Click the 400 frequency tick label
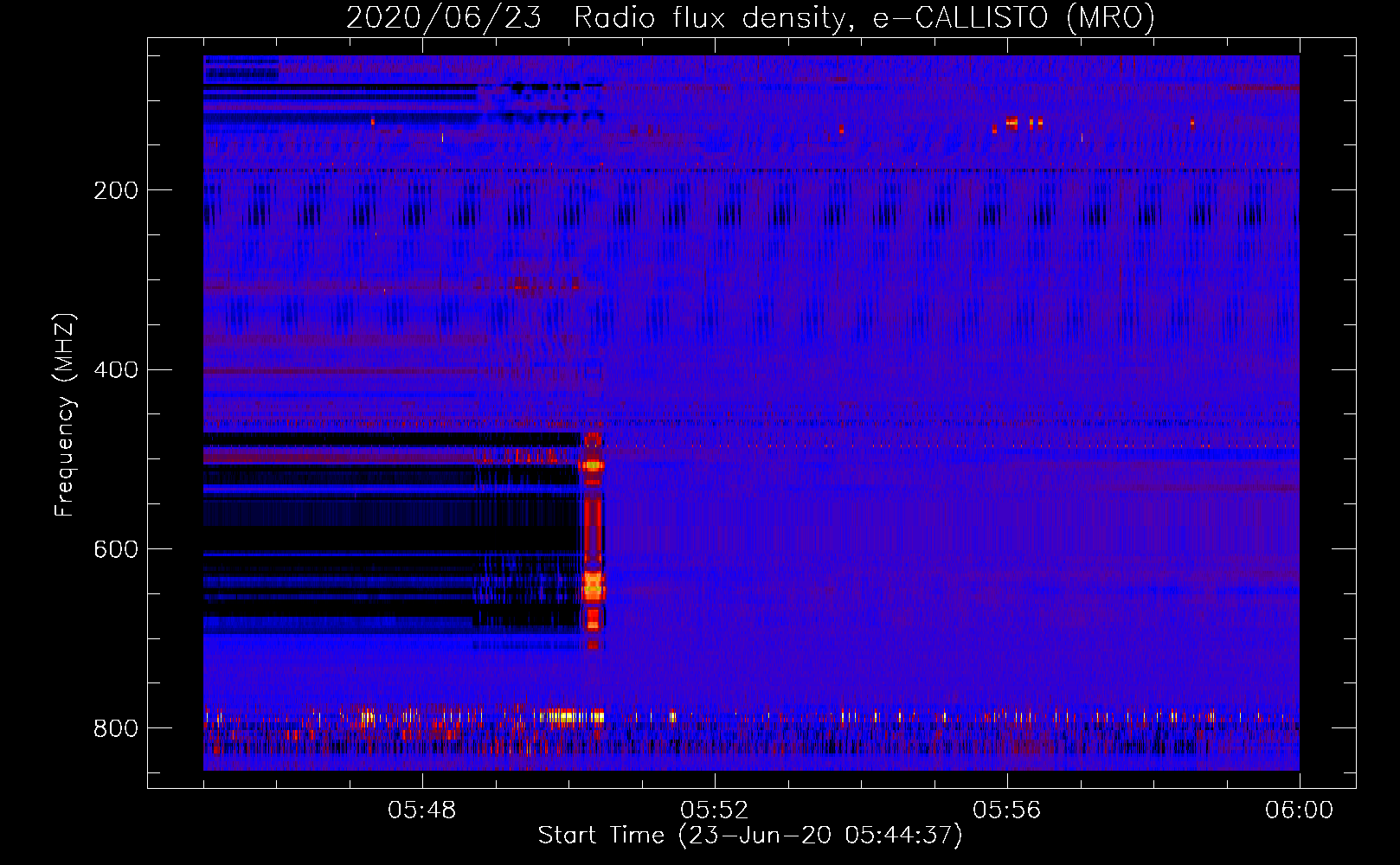Viewport: 1400px width, 865px height. coord(116,370)
